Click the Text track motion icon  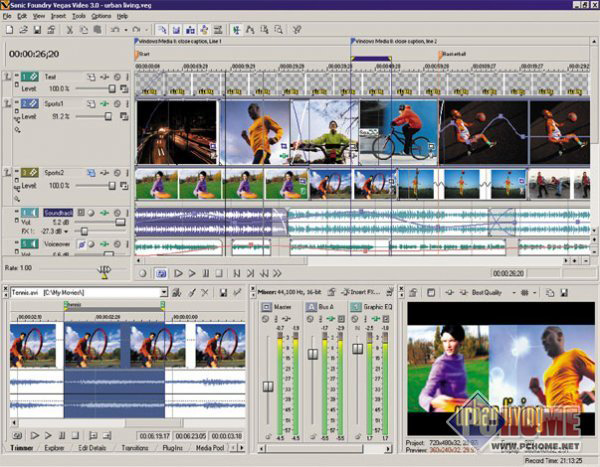[x=91, y=77]
